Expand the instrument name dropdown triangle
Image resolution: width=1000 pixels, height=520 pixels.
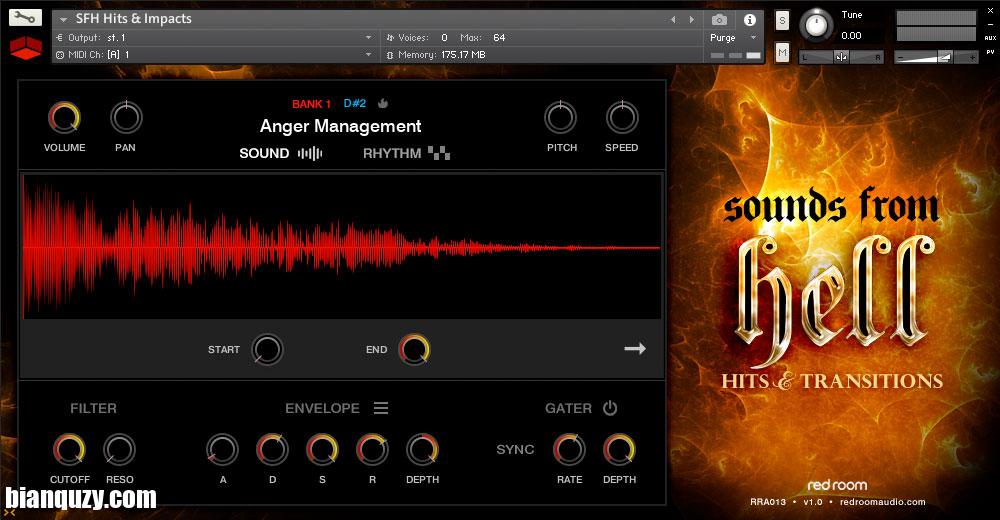click(64, 19)
